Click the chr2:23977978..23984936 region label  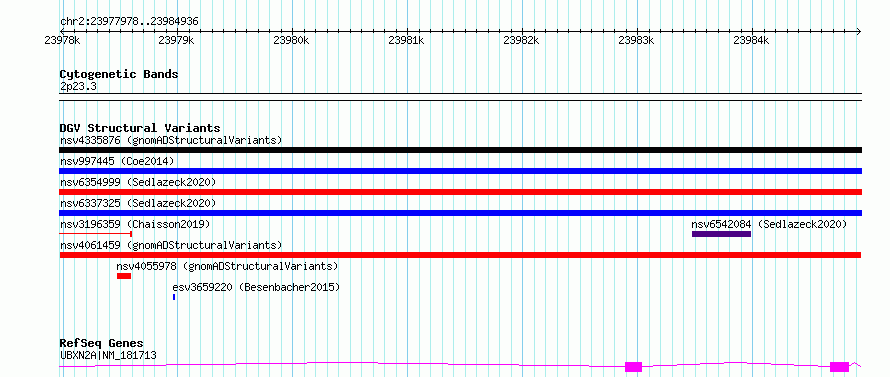tap(129, 22)
